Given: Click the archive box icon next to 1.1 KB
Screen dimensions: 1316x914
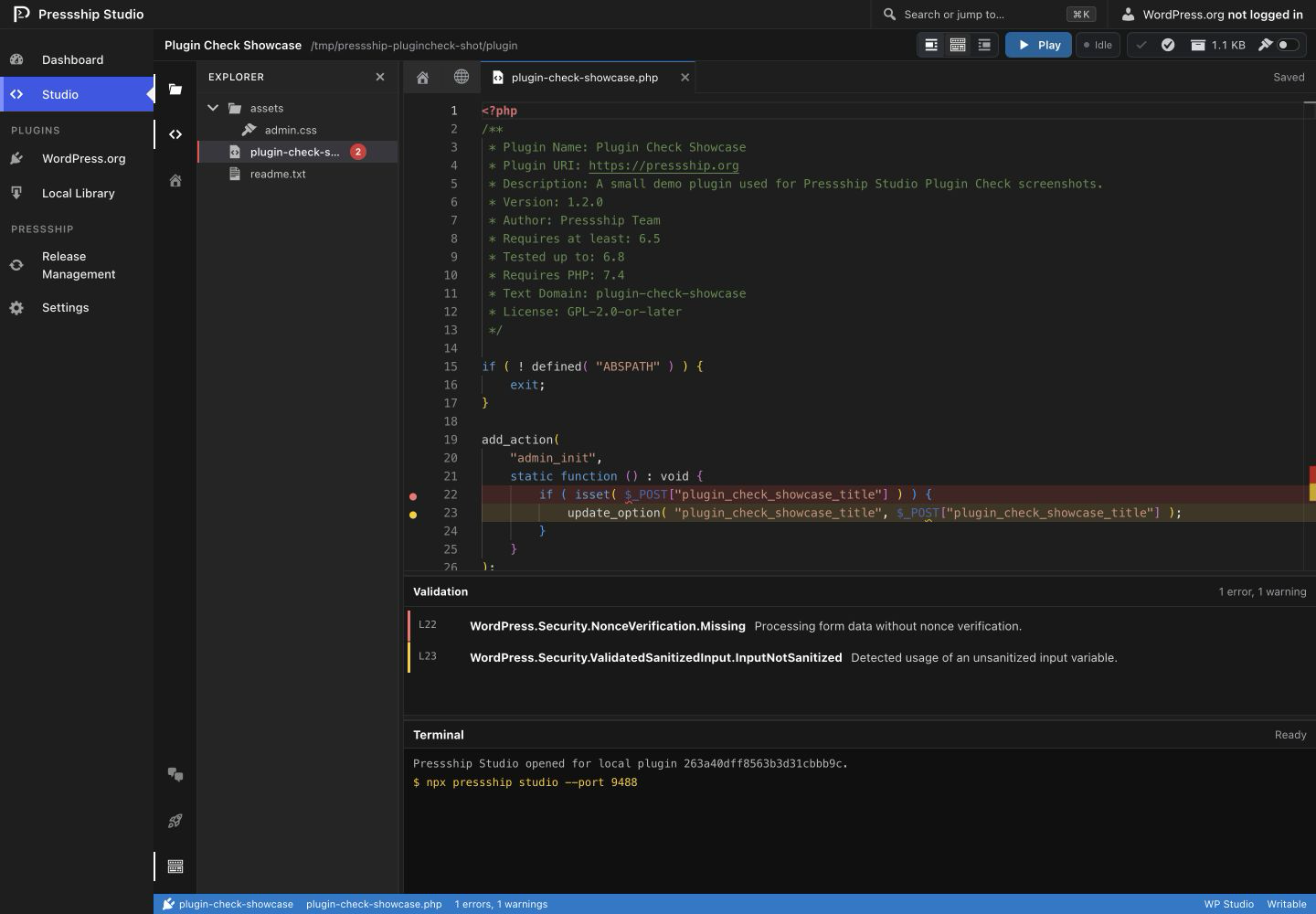Looking at the screenshot, I should (x=1197, y=45).
